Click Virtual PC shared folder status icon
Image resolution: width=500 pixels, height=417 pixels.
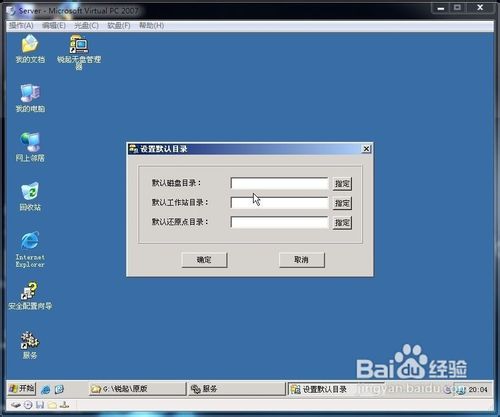52,405
